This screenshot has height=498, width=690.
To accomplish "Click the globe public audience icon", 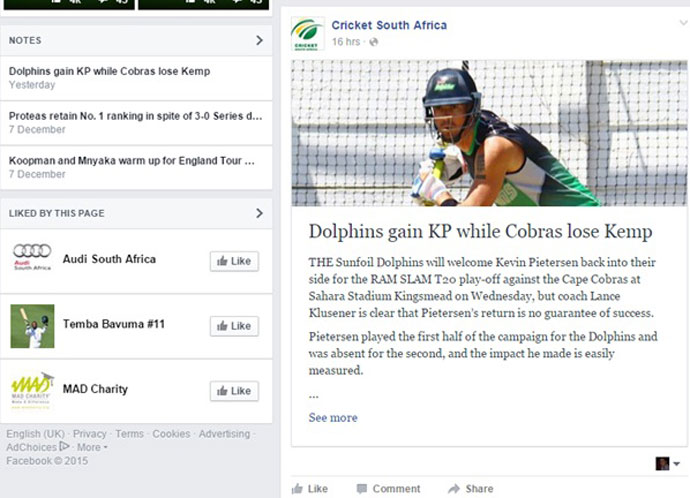I will (373, 42).
